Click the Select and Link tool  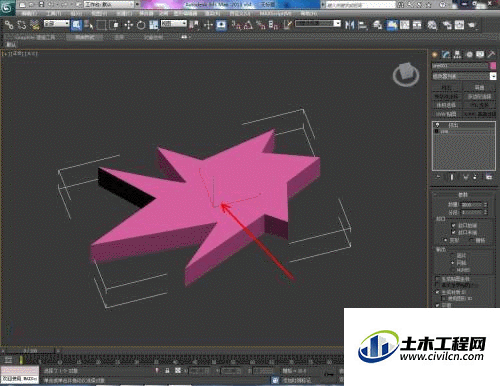tap(9, 25)
